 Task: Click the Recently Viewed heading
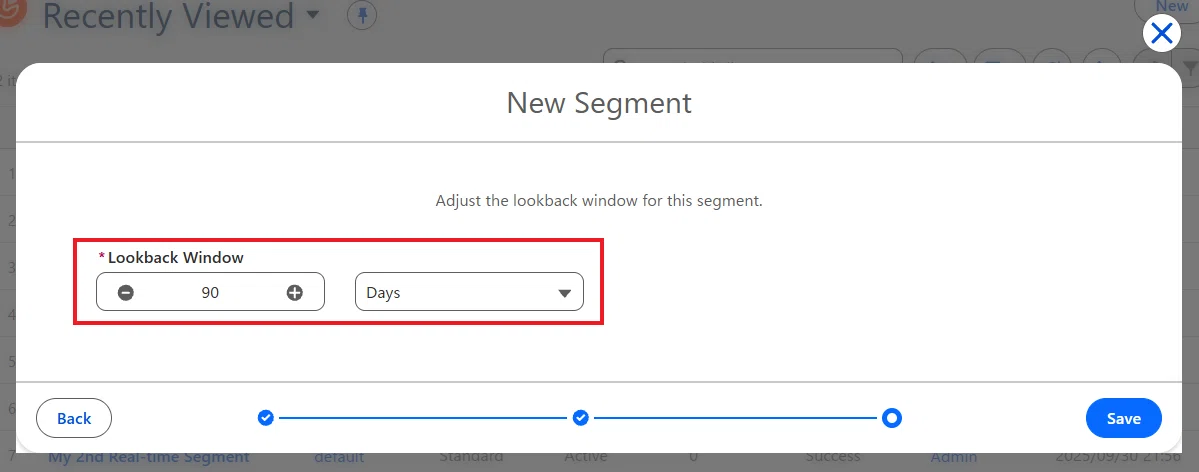(168, 16)
